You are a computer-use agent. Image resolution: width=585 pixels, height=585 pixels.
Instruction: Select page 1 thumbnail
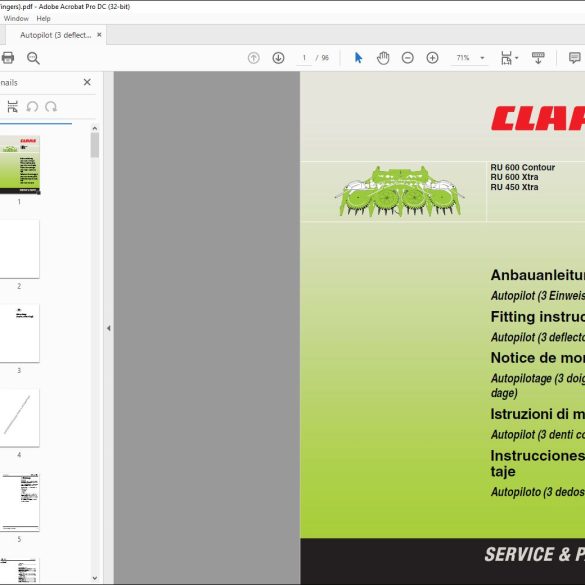19,165
